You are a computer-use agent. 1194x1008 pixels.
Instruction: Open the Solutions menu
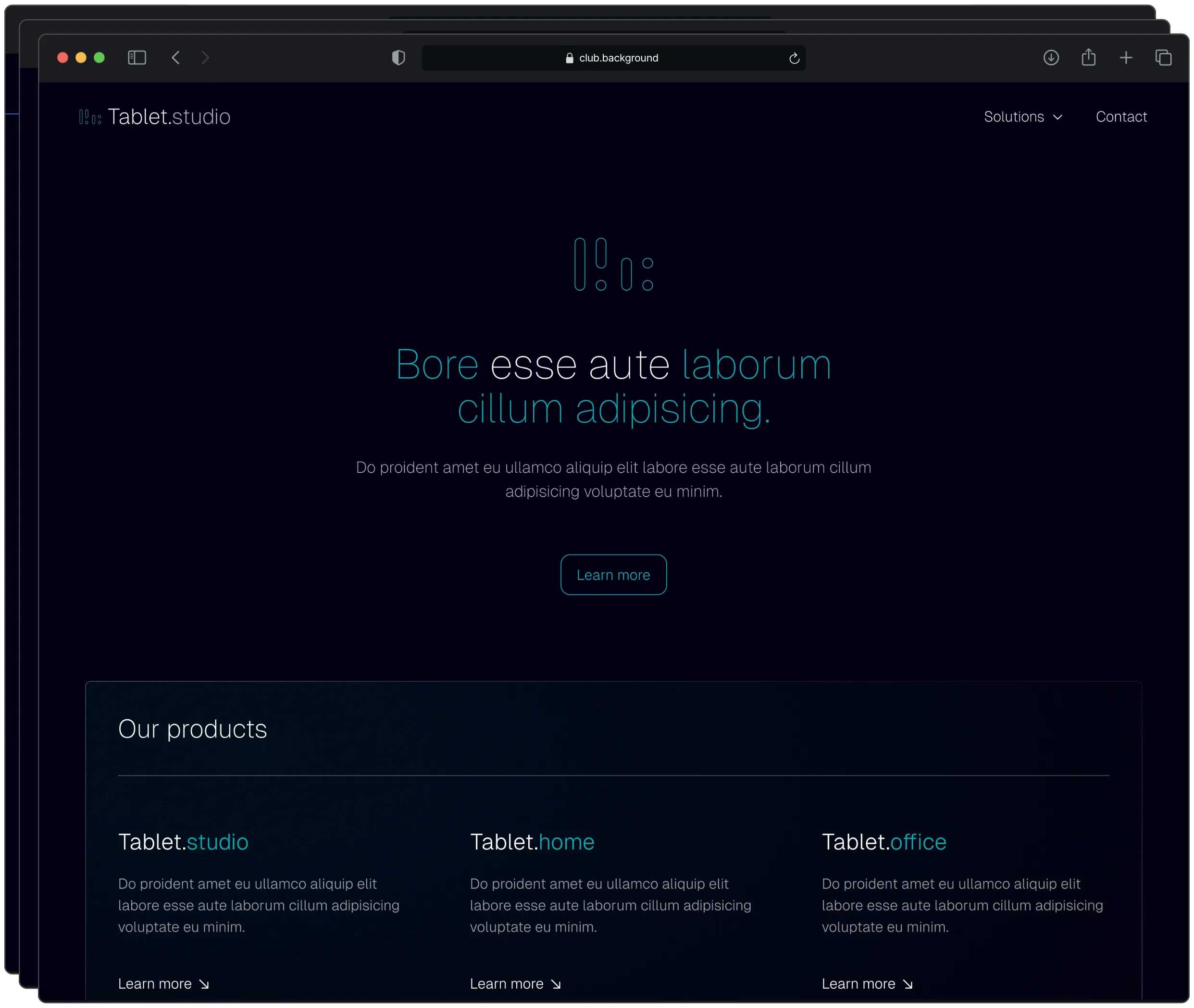click(1023, 117)
